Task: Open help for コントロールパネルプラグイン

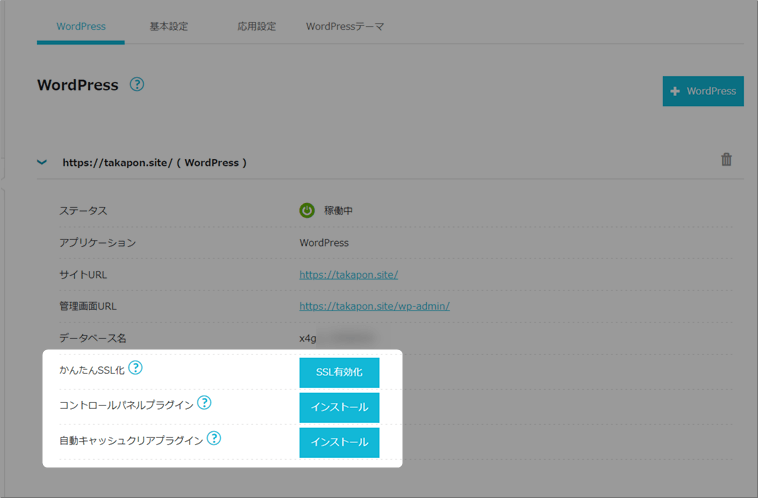Action: (204, 403)
